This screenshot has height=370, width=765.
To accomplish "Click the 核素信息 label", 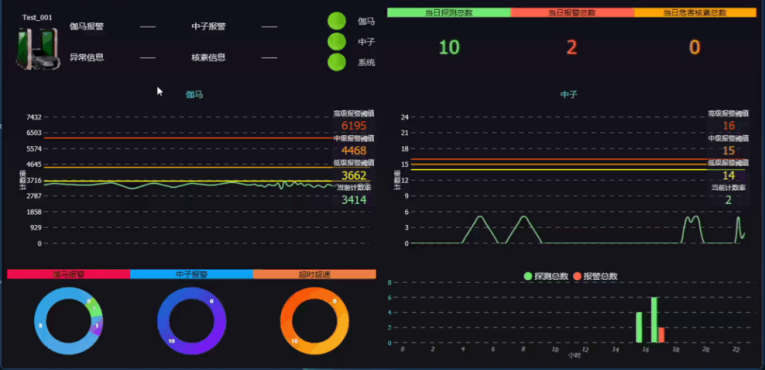I will pyautogui.click(x=208, y=58).
